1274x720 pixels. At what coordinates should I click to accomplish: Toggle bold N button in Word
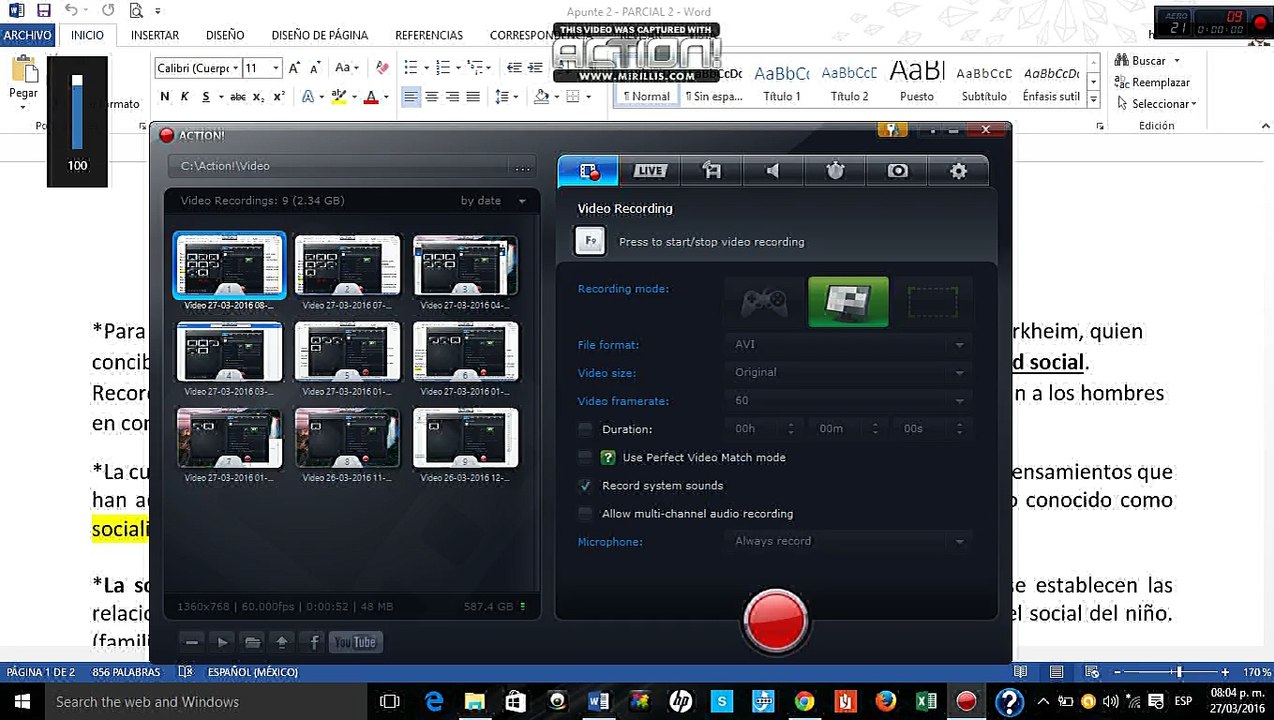tap(165, 97)
